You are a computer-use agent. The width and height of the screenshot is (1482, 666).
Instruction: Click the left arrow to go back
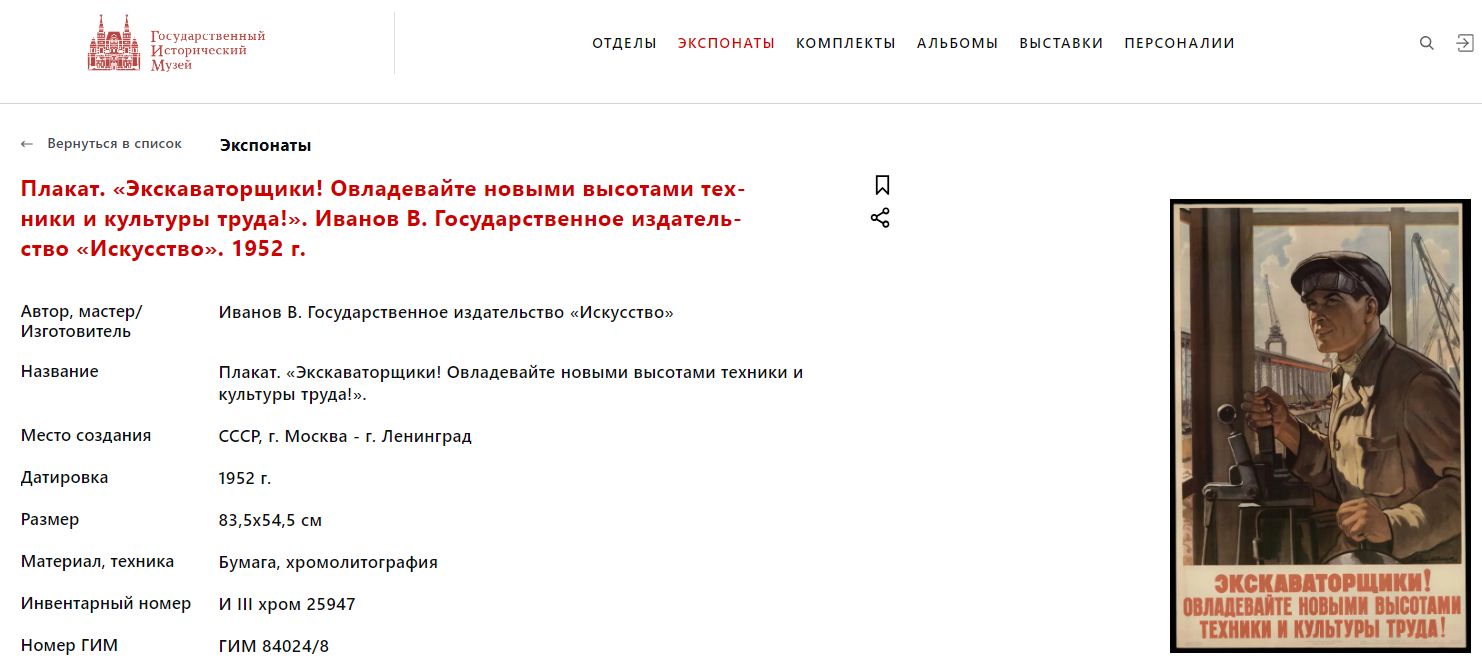point(26,143)
